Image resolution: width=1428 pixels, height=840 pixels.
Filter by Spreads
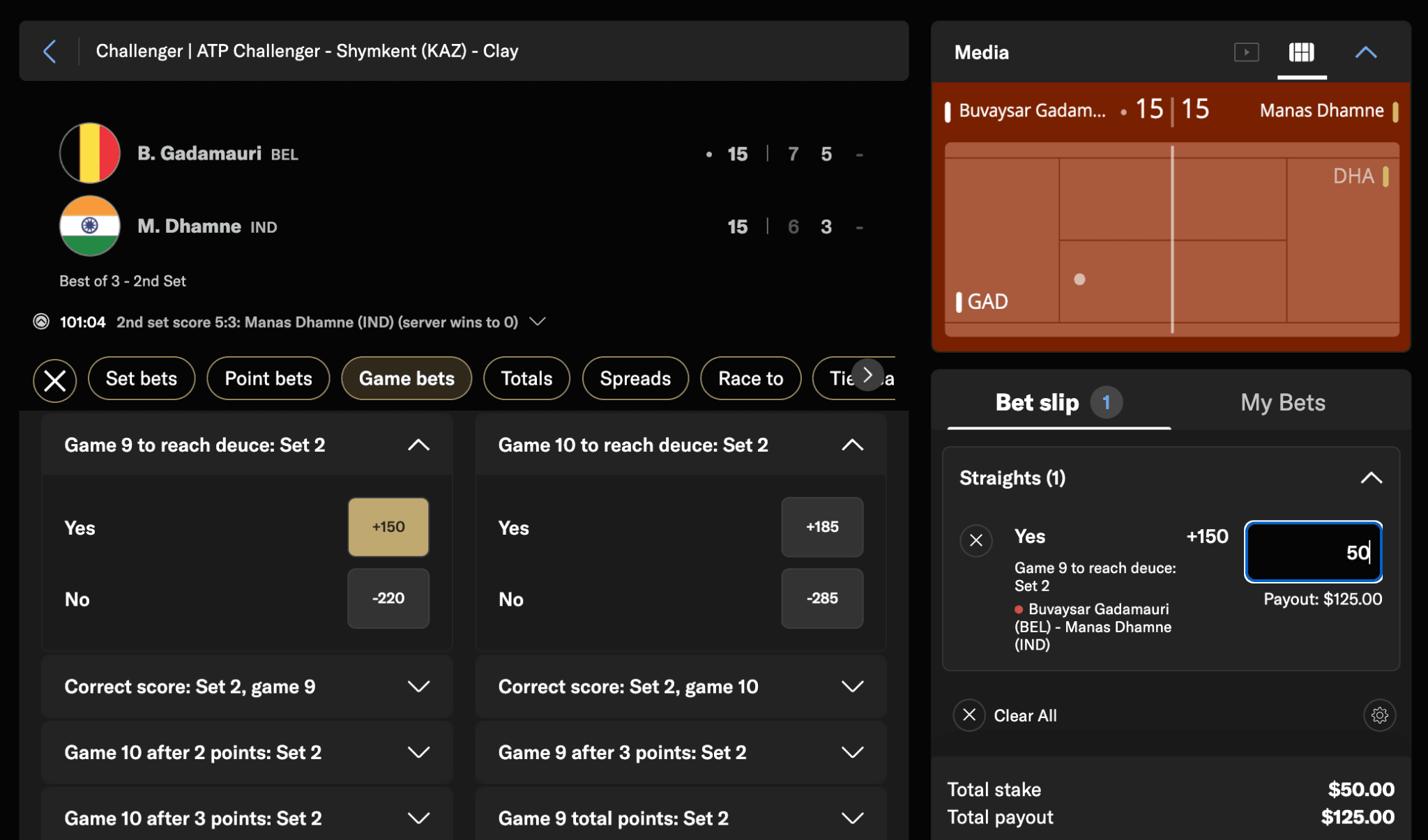click(635, 379)
